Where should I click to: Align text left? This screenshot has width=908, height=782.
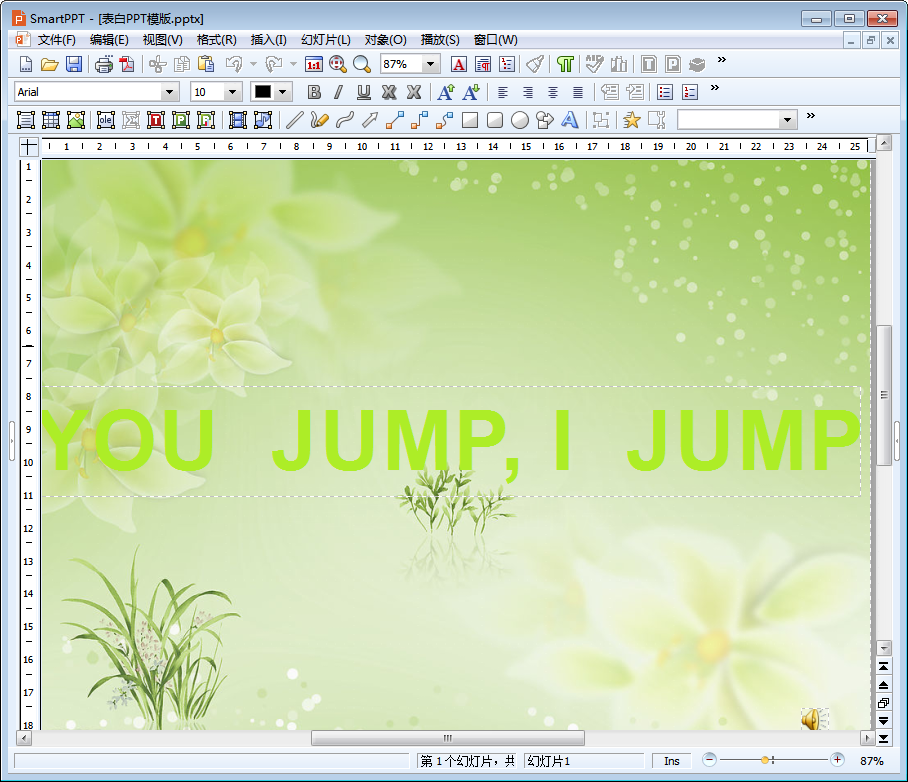tap(503, 92)
